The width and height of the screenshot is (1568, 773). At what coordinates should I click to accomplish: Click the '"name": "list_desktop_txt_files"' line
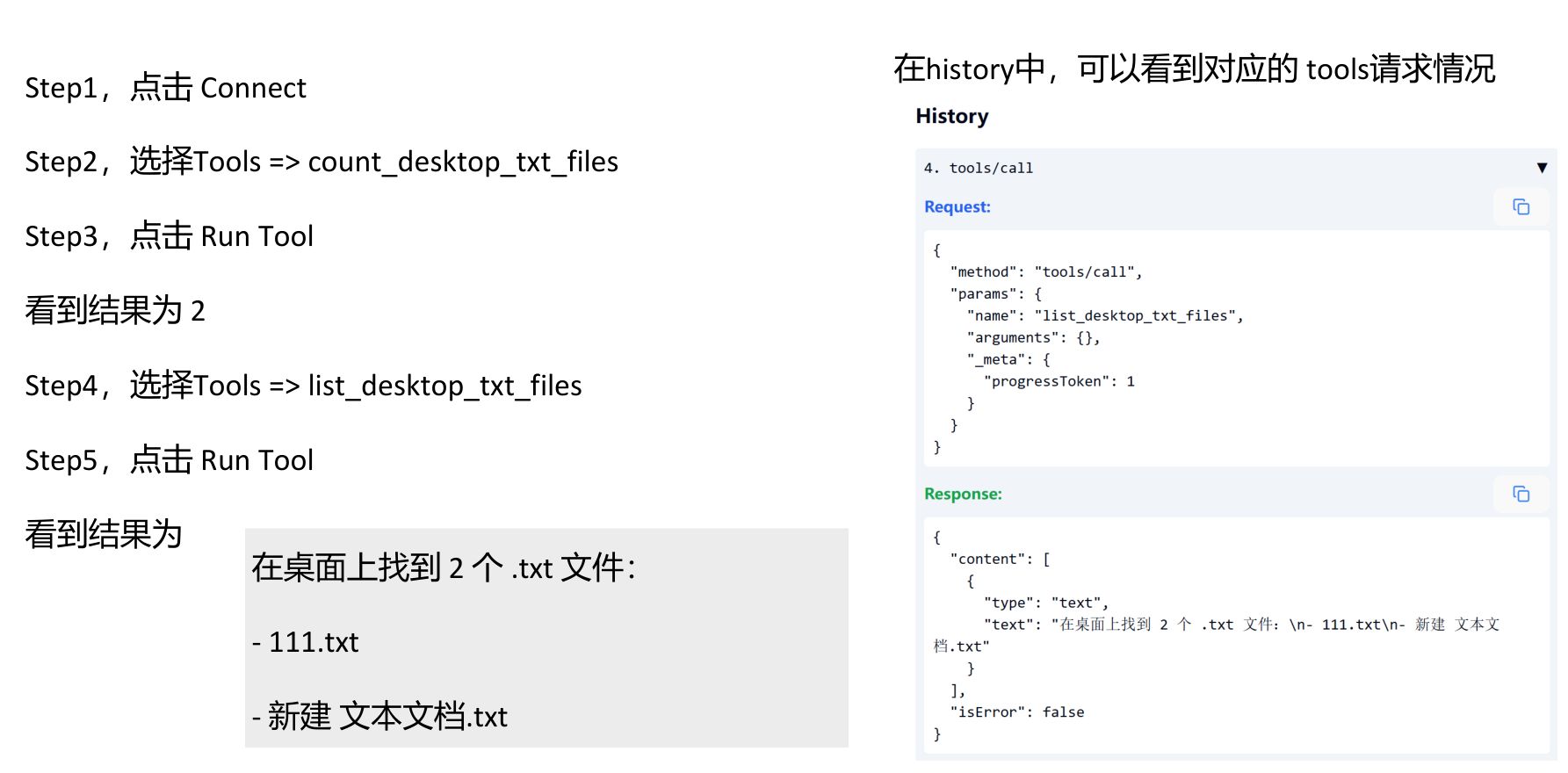[x=1105, y=315]
